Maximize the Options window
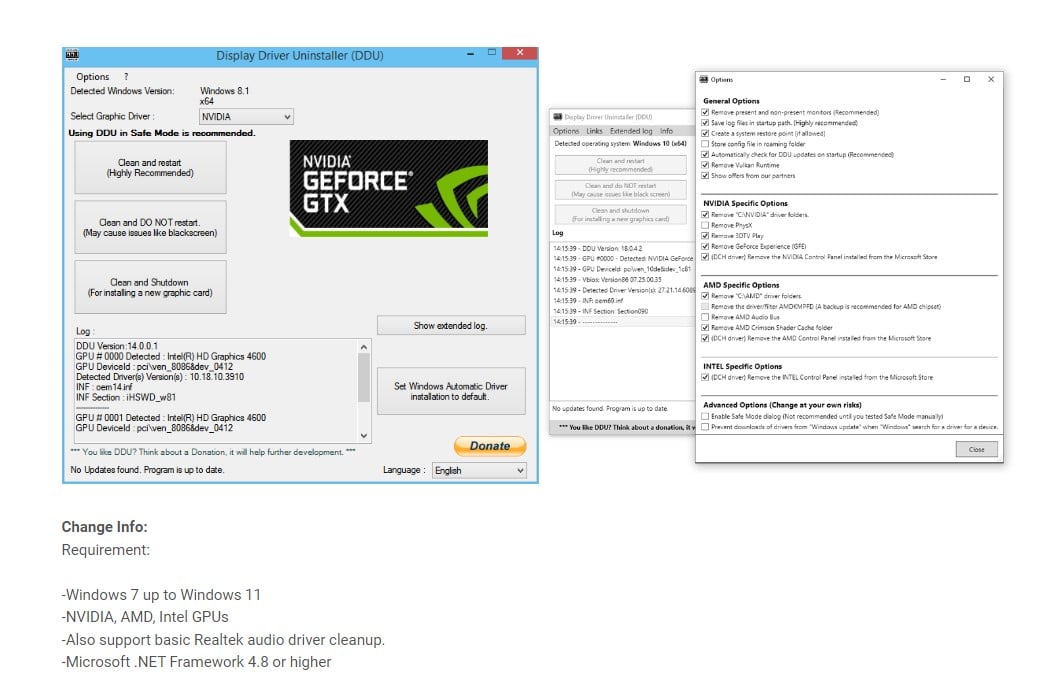 (x=967, y=79)
